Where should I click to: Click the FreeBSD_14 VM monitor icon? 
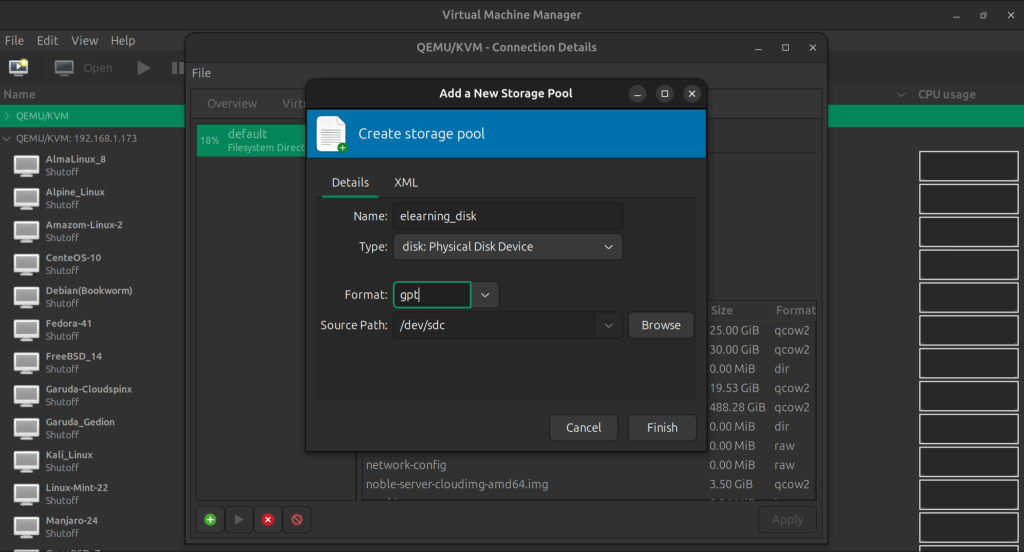tap(26, 363)
